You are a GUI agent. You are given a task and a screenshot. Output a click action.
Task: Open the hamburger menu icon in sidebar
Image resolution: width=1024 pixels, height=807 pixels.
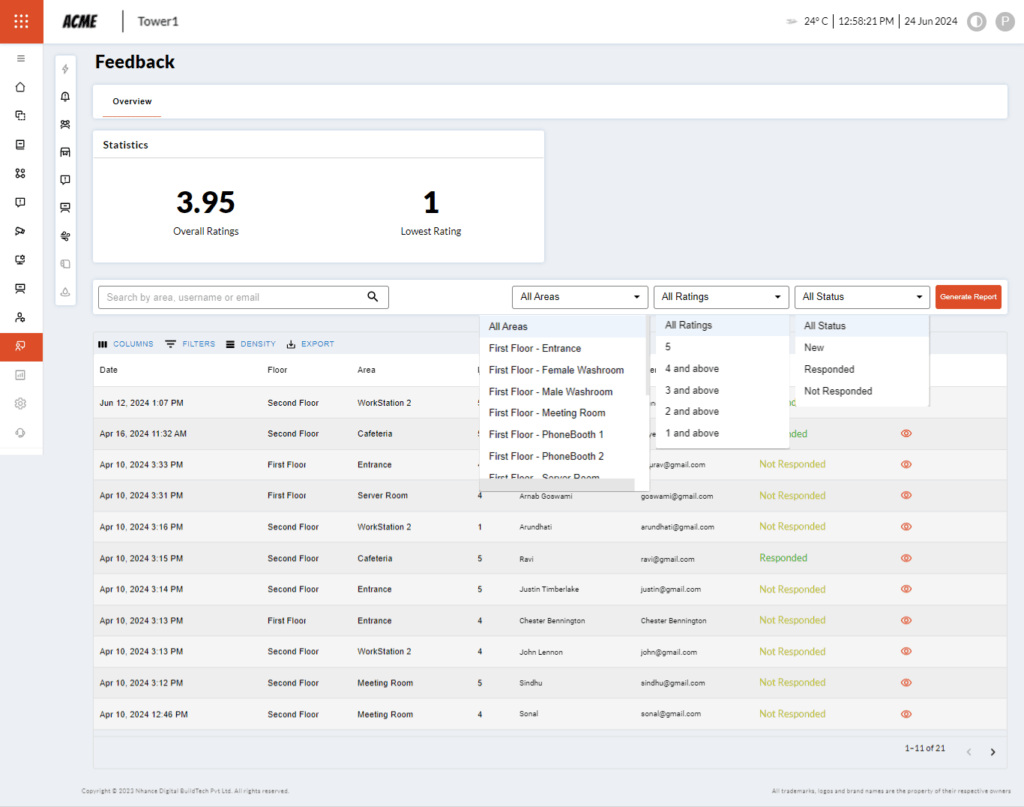20,59
